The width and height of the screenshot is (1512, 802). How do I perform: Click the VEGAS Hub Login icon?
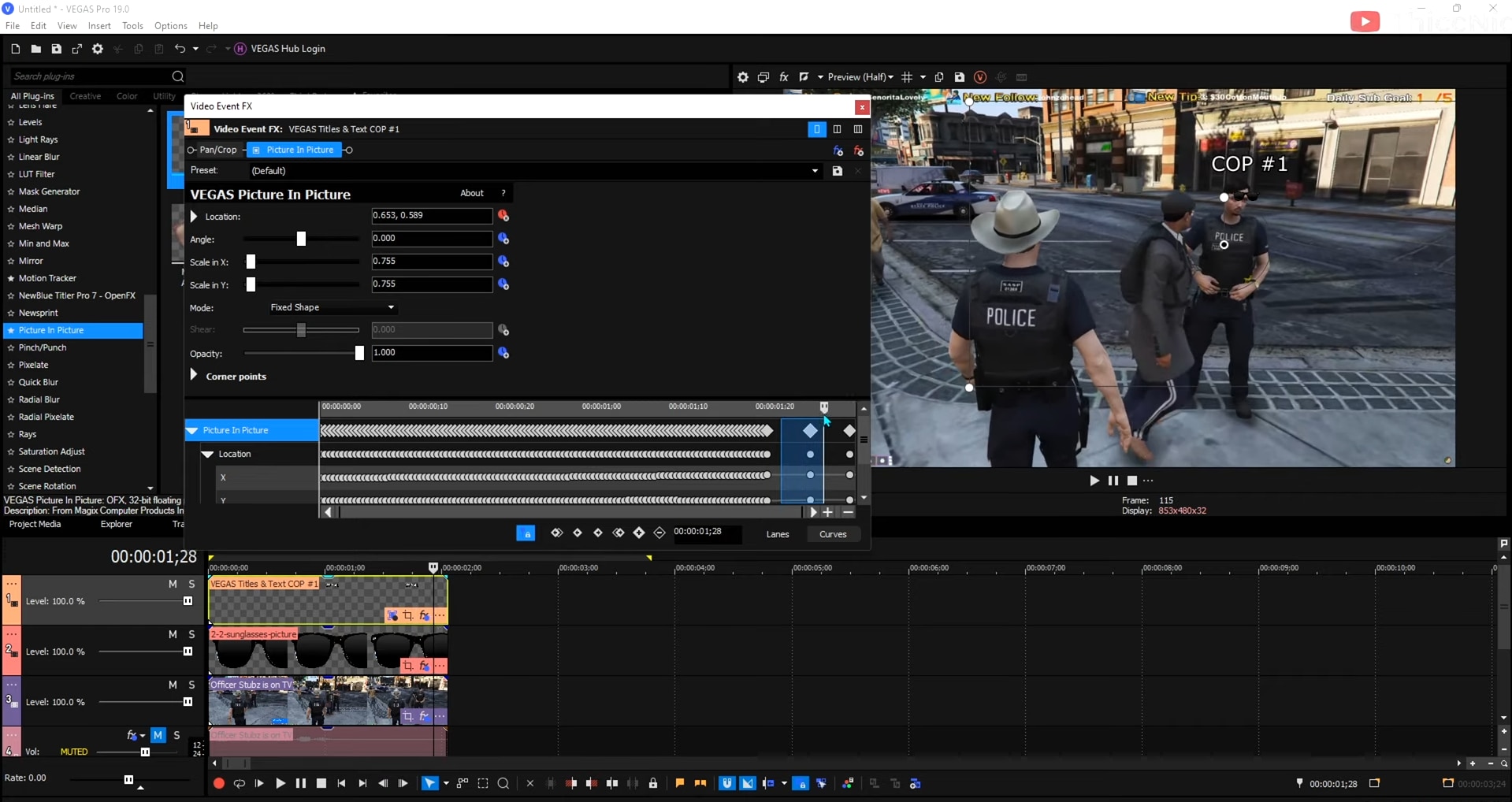coord(240,49)
